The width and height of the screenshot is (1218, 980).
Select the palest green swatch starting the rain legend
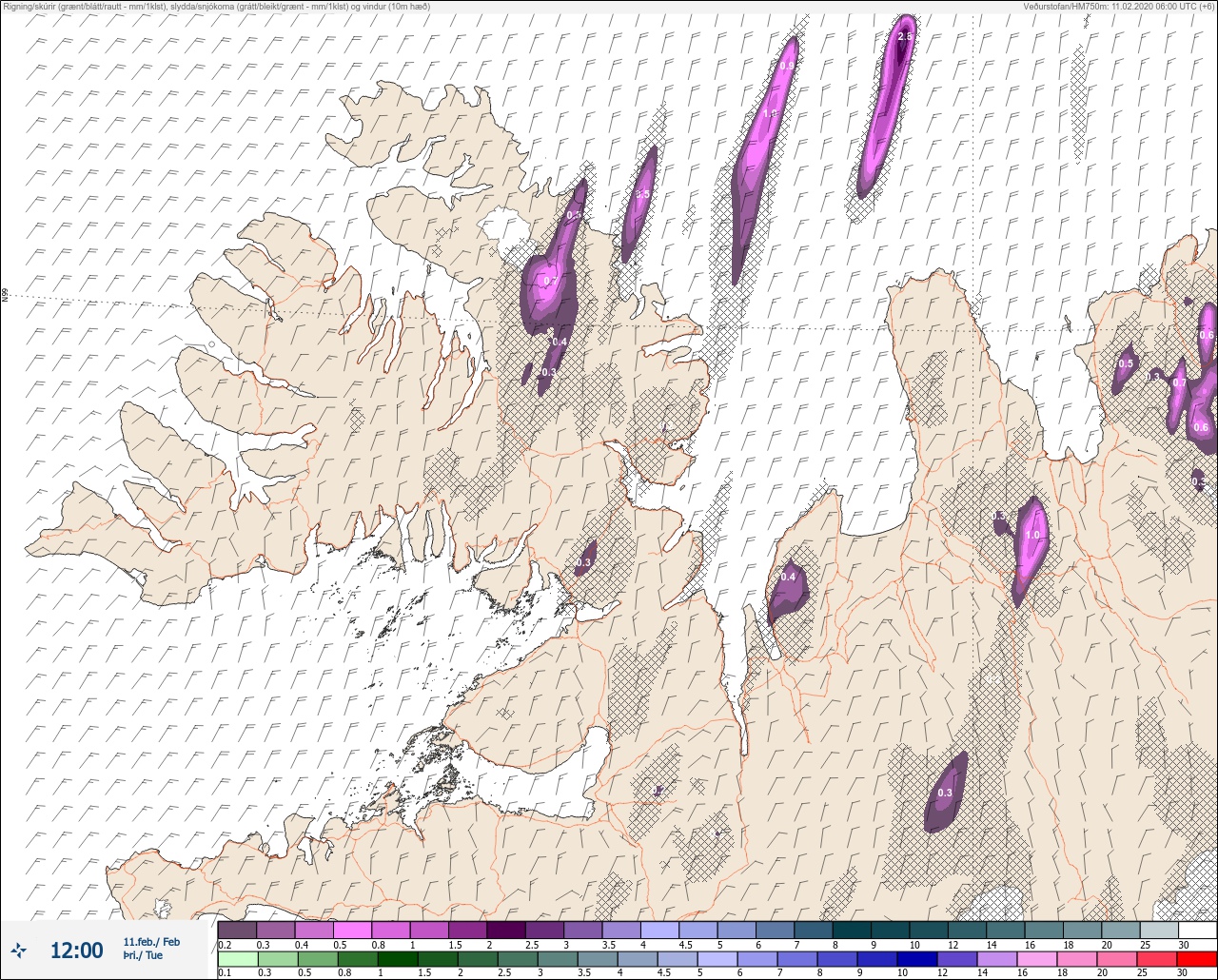pos(237,959)
